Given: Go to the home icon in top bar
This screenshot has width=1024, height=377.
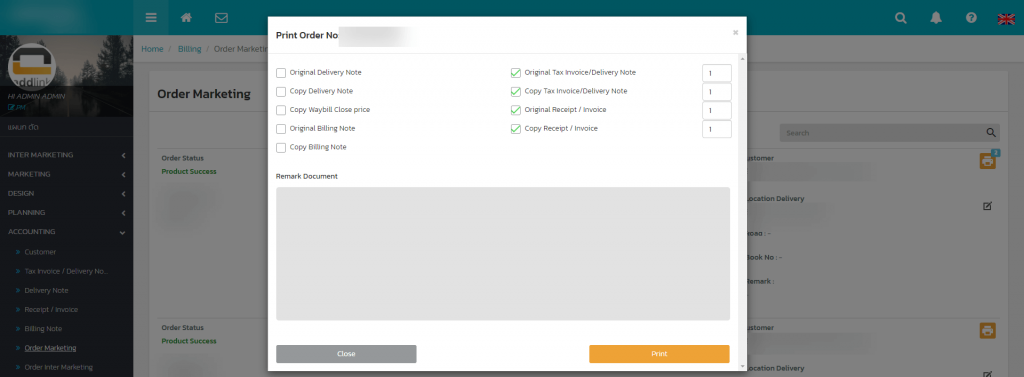Looking at the screenshot, I should click(x=186, y=18).
